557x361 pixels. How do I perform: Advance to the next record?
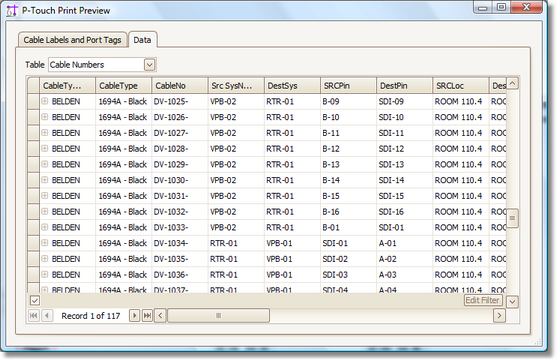click(x=134, y=316)
